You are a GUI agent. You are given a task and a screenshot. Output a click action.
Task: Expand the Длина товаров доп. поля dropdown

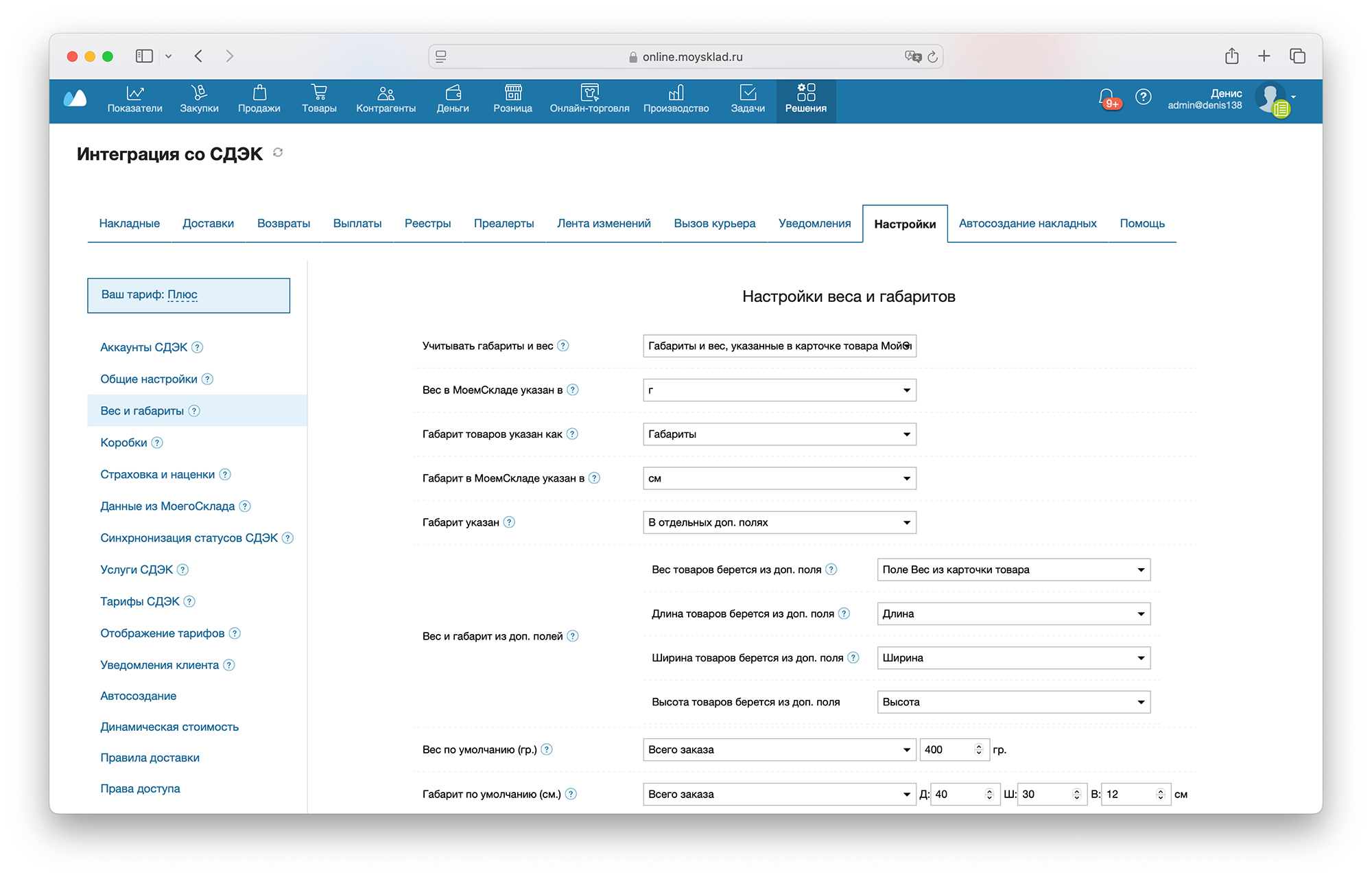1013,614
